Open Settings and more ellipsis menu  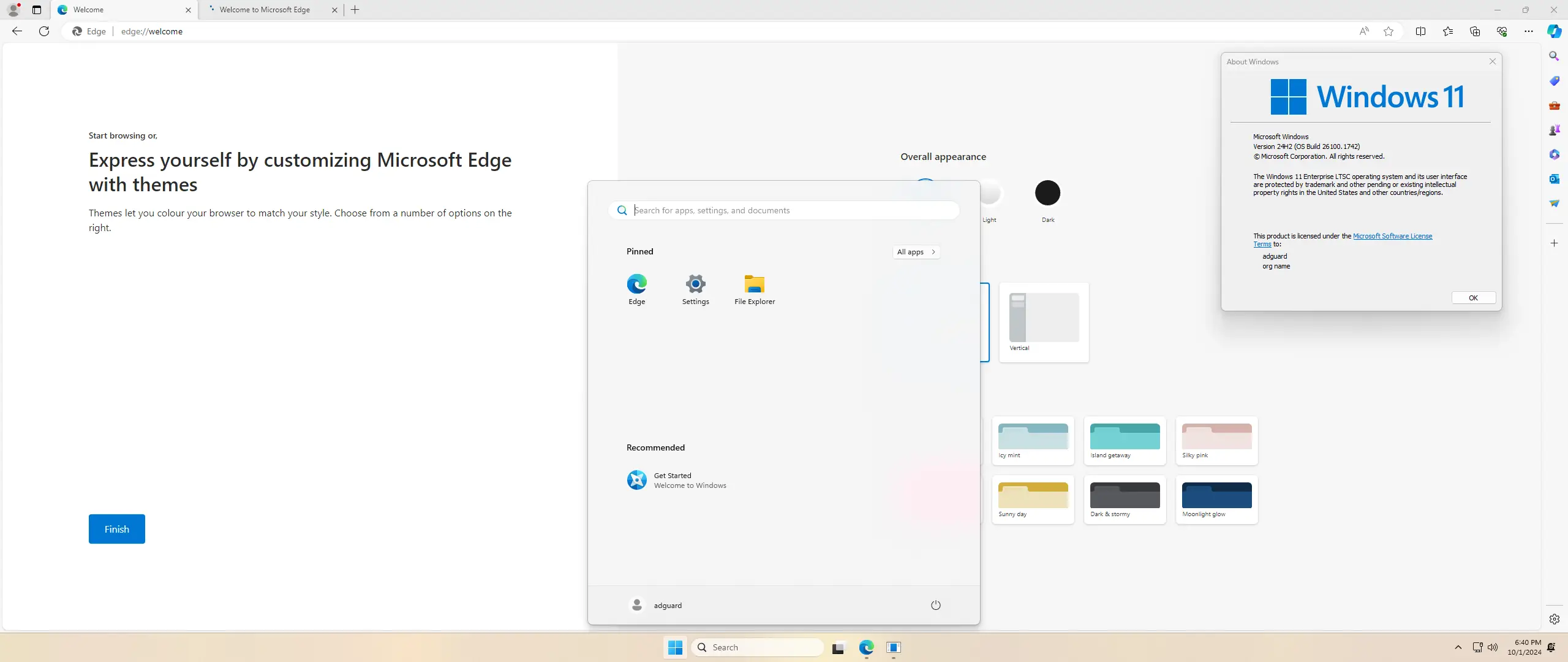pos(1528,31)
